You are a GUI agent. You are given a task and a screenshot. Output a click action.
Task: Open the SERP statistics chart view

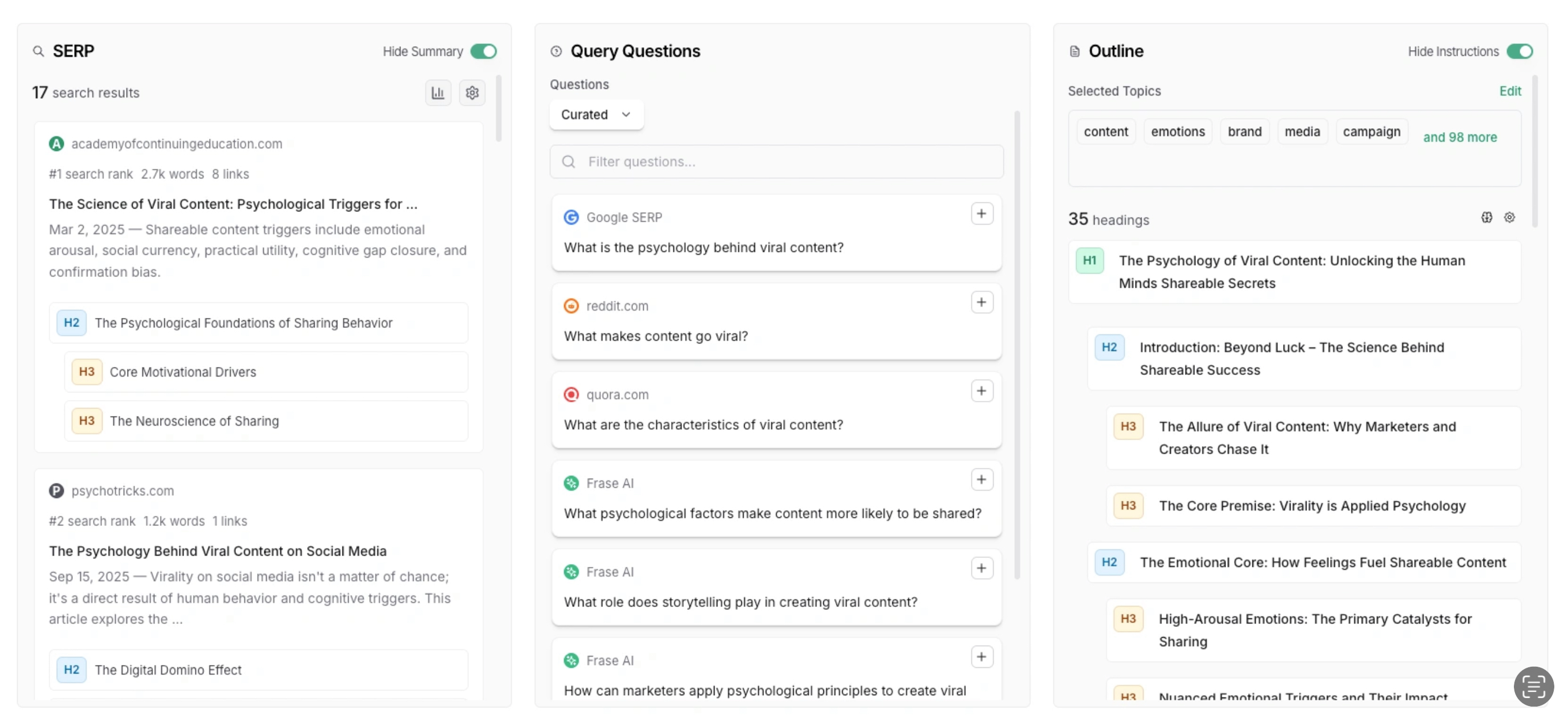point(438,92)
